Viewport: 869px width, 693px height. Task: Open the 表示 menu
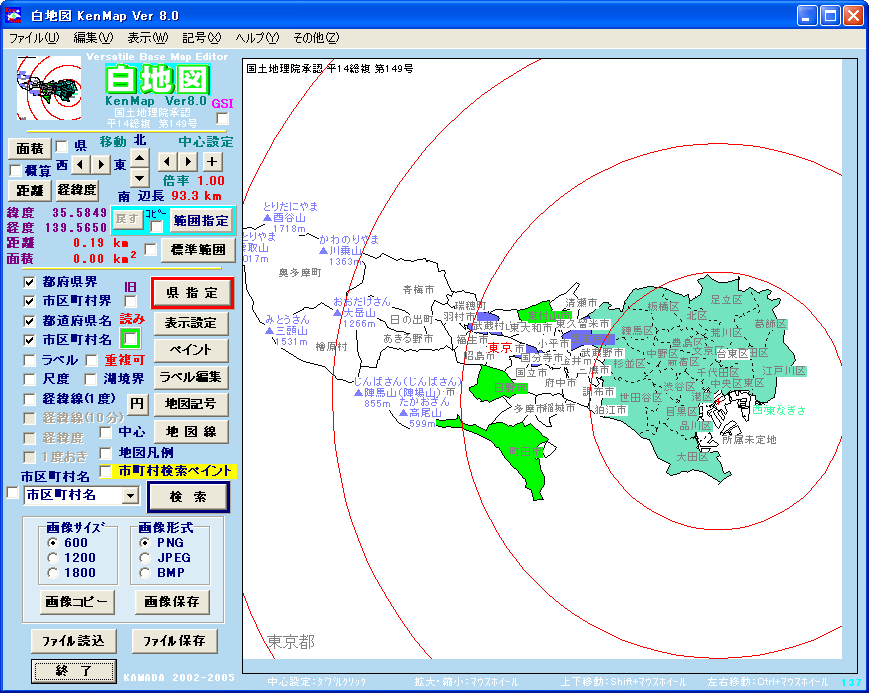coord(147,38)
